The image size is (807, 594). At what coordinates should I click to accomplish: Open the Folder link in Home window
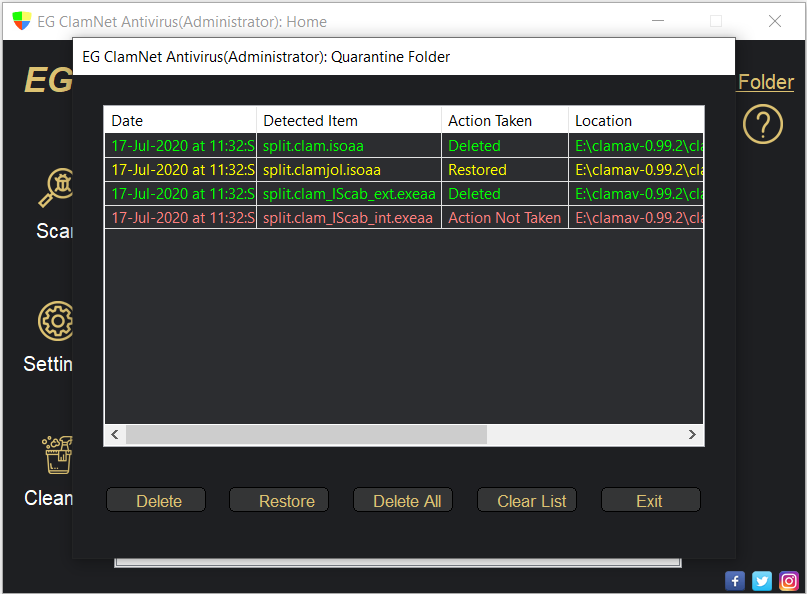point(766,82)
